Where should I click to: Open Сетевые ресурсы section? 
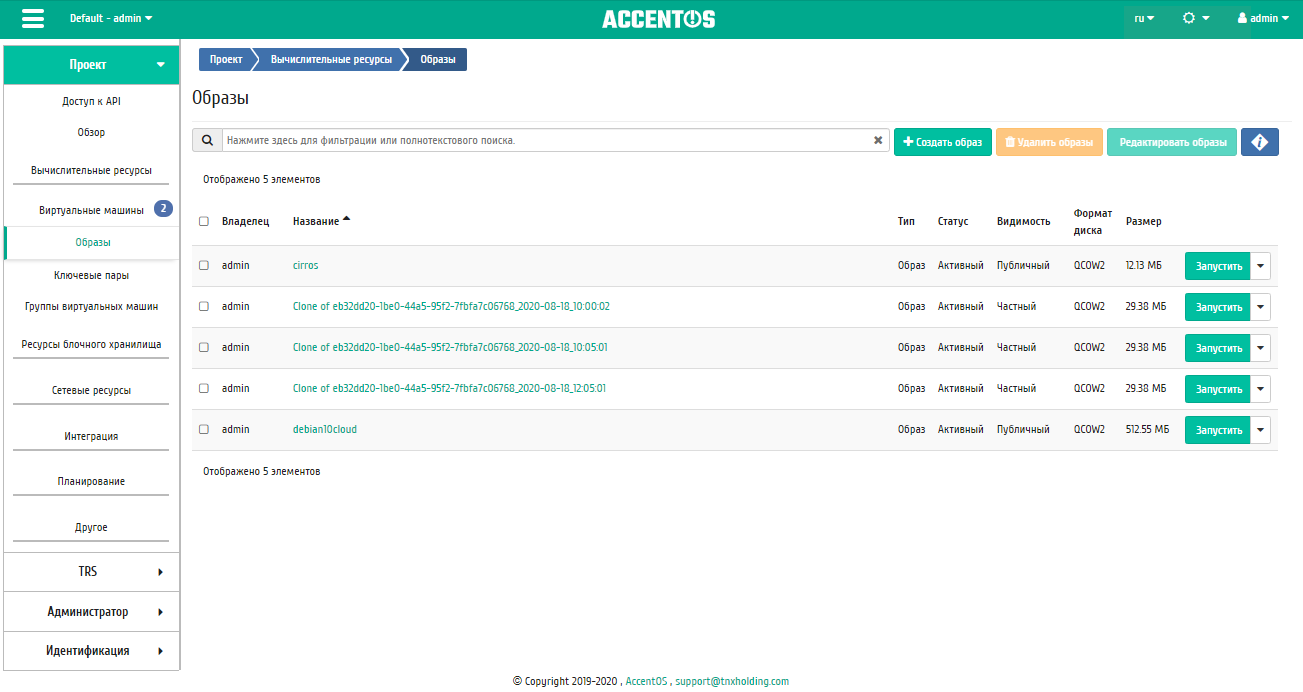(x=91, y=390)
